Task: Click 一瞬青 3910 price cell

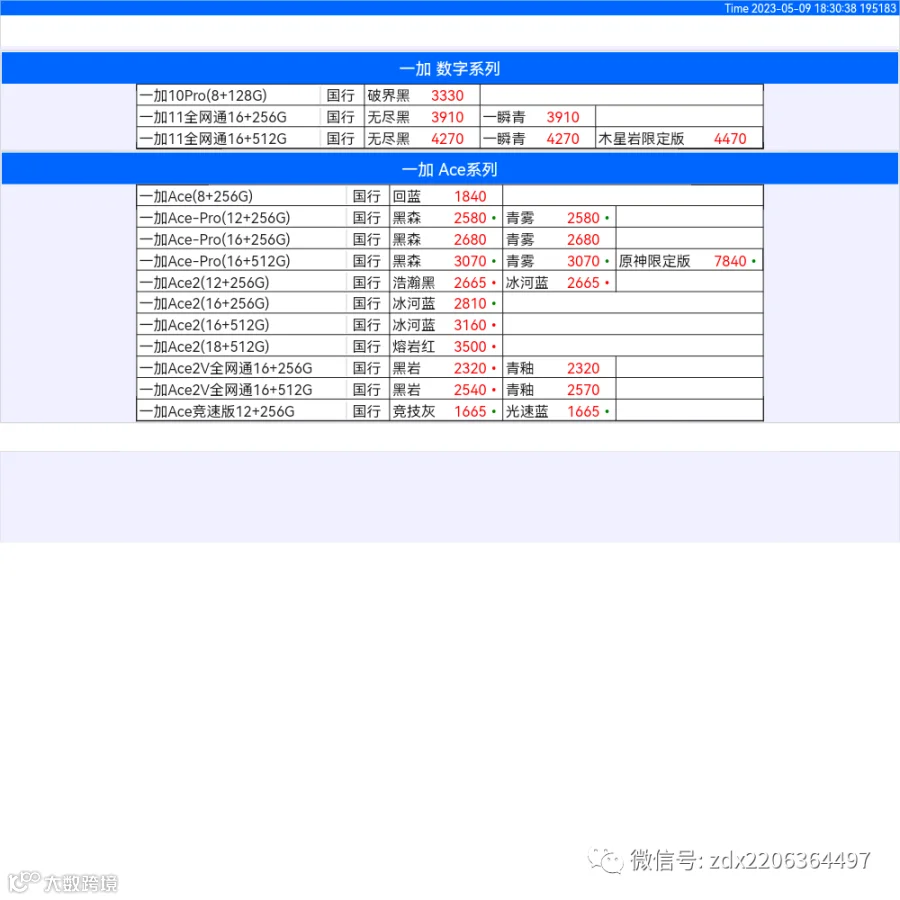Action: click(x=538, y=117)
